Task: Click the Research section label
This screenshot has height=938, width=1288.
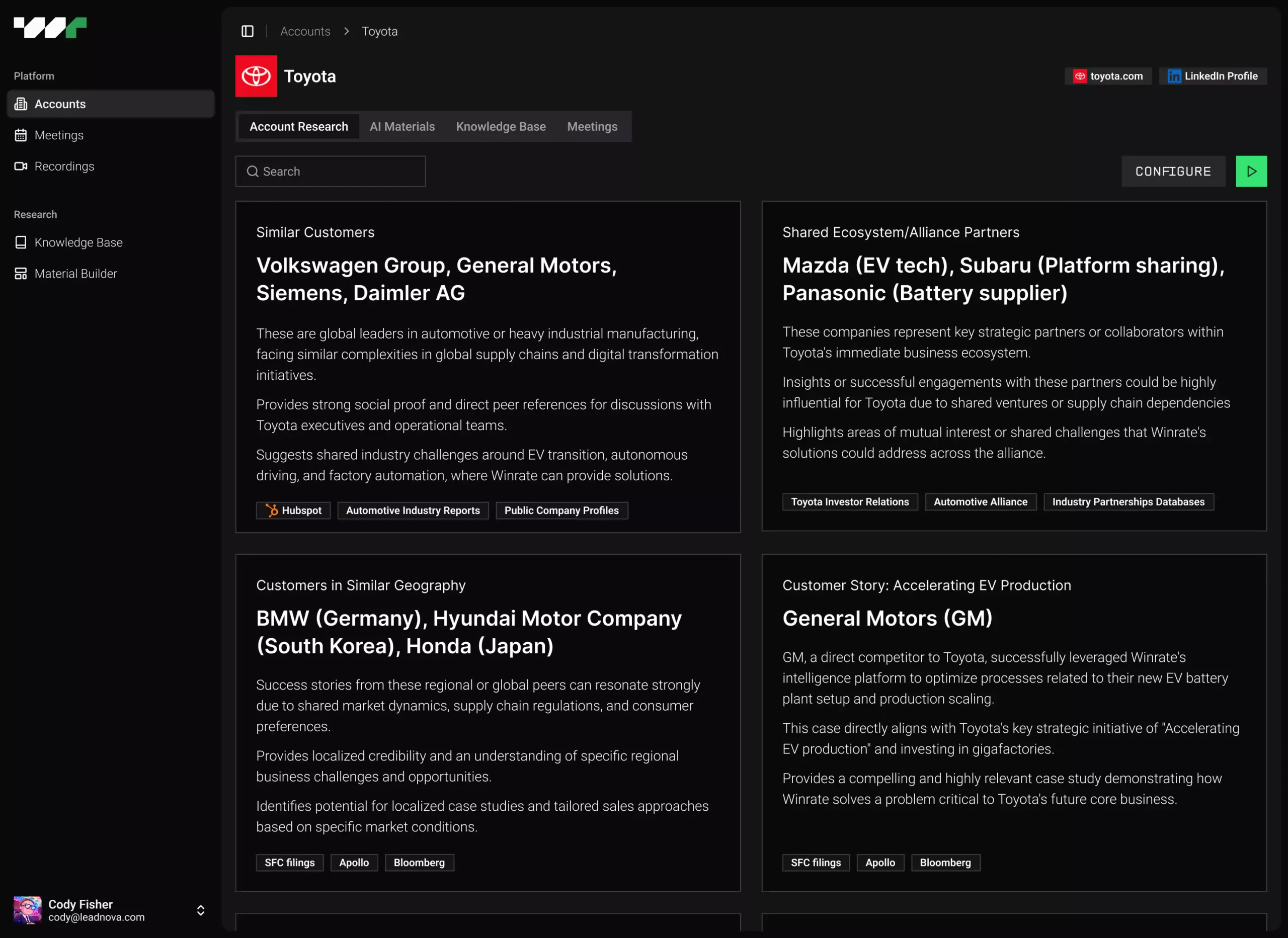Action: tap(35, 215)
